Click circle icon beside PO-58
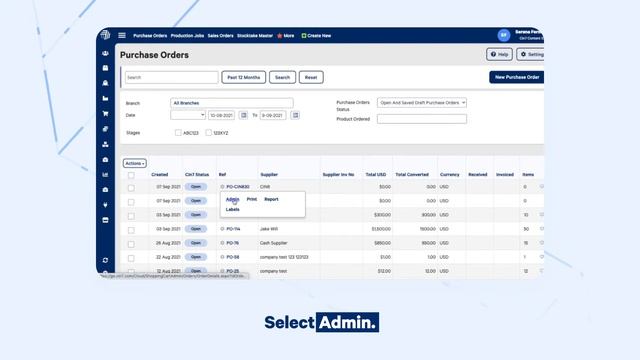Viewport: 640px width, 360px height. [222, 257]
